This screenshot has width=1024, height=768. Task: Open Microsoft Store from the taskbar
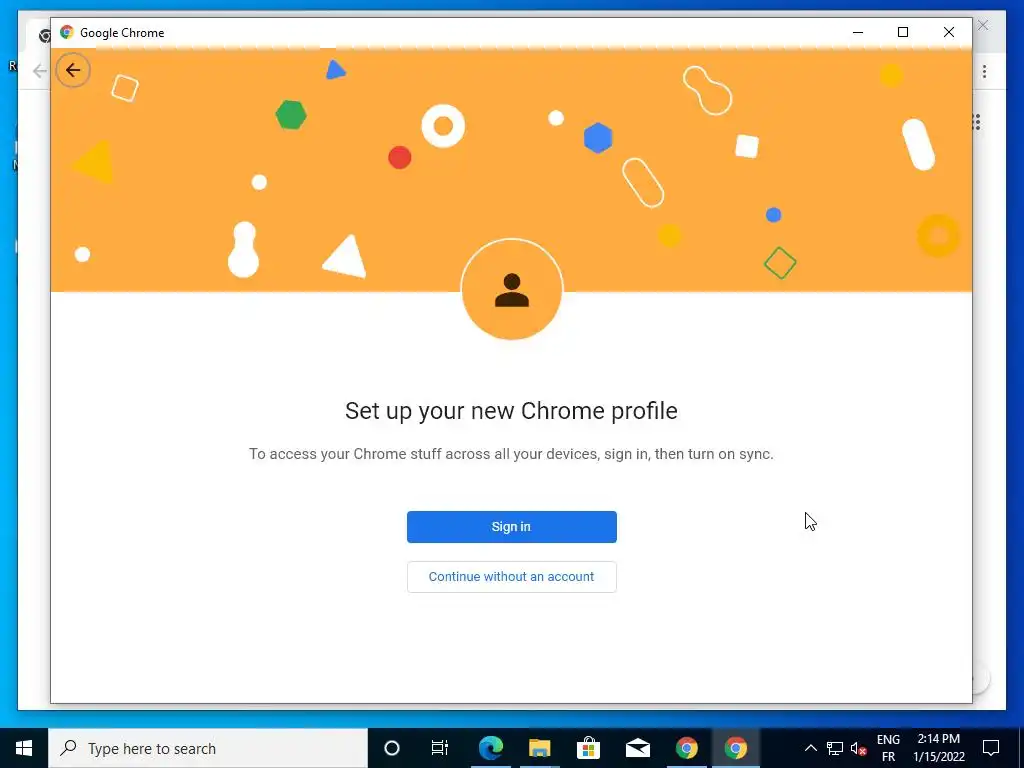pos(588,748)
